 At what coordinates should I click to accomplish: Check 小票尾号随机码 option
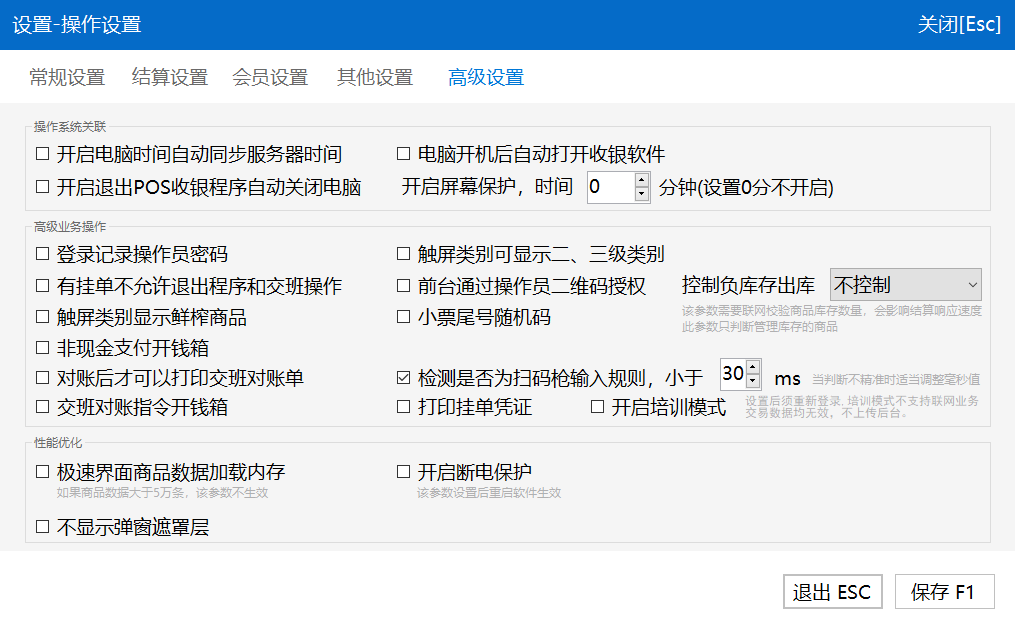click(403, 316)
